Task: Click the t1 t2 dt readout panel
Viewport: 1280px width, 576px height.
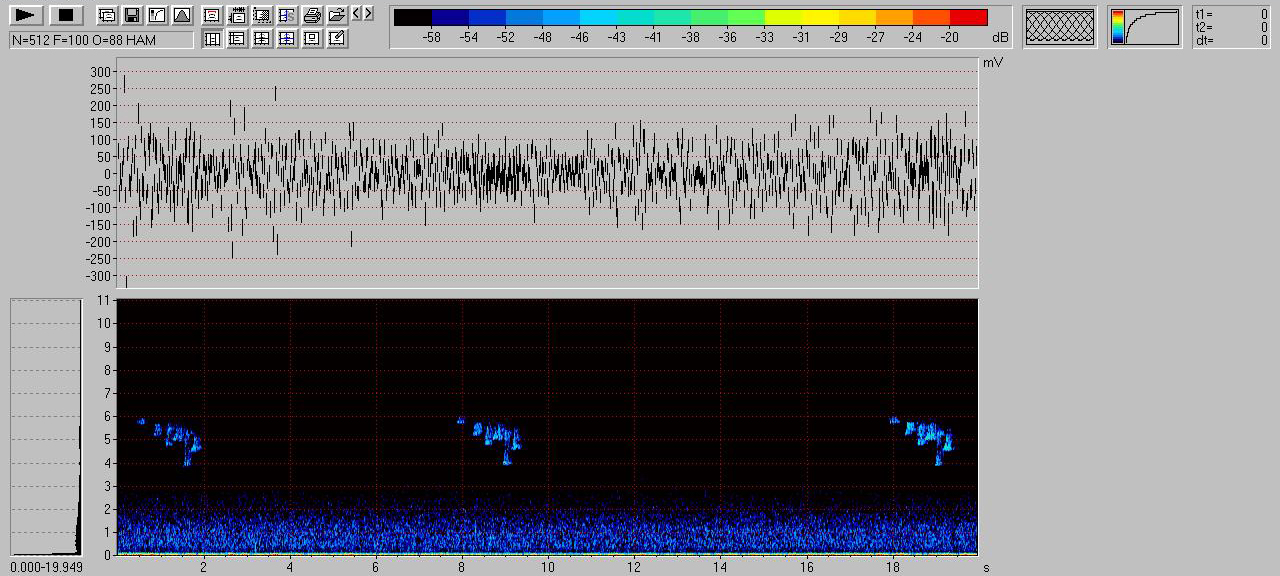Action: (x=1232, y=27)
